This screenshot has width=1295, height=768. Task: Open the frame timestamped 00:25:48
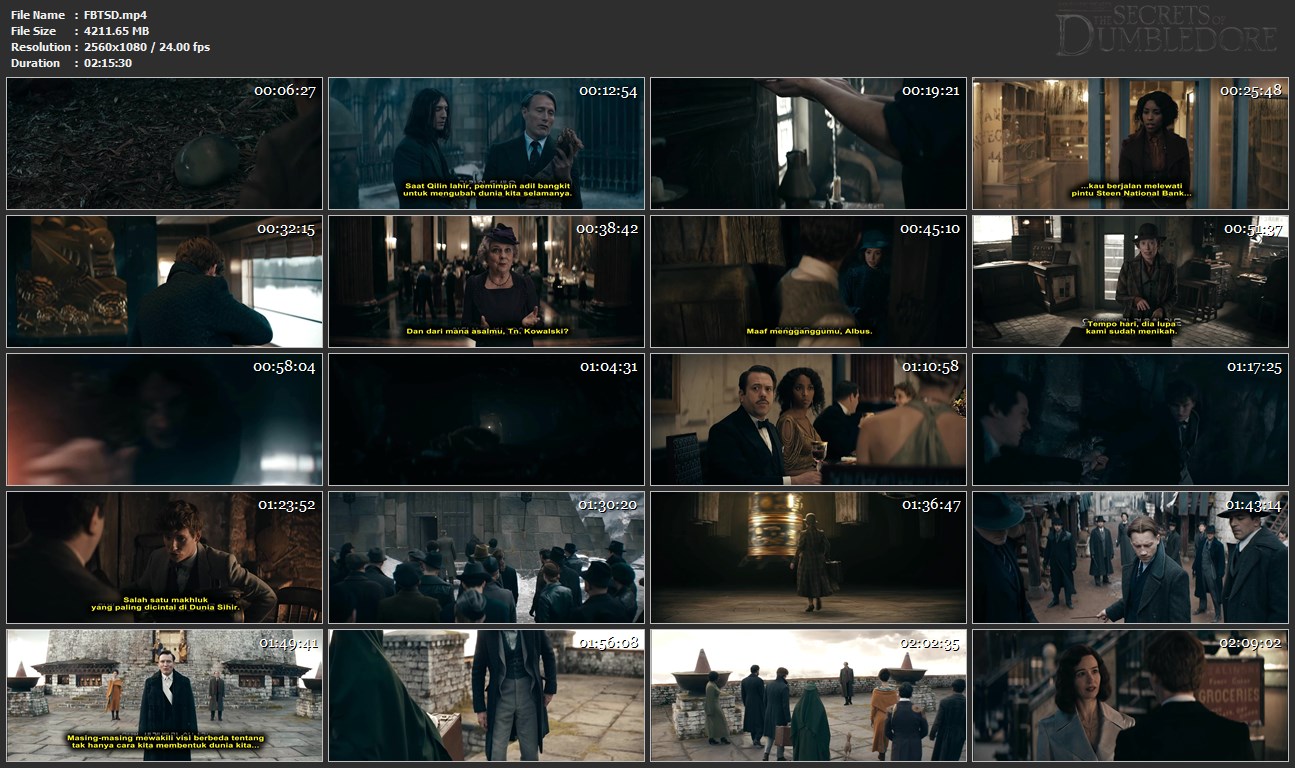[1131, 144]
